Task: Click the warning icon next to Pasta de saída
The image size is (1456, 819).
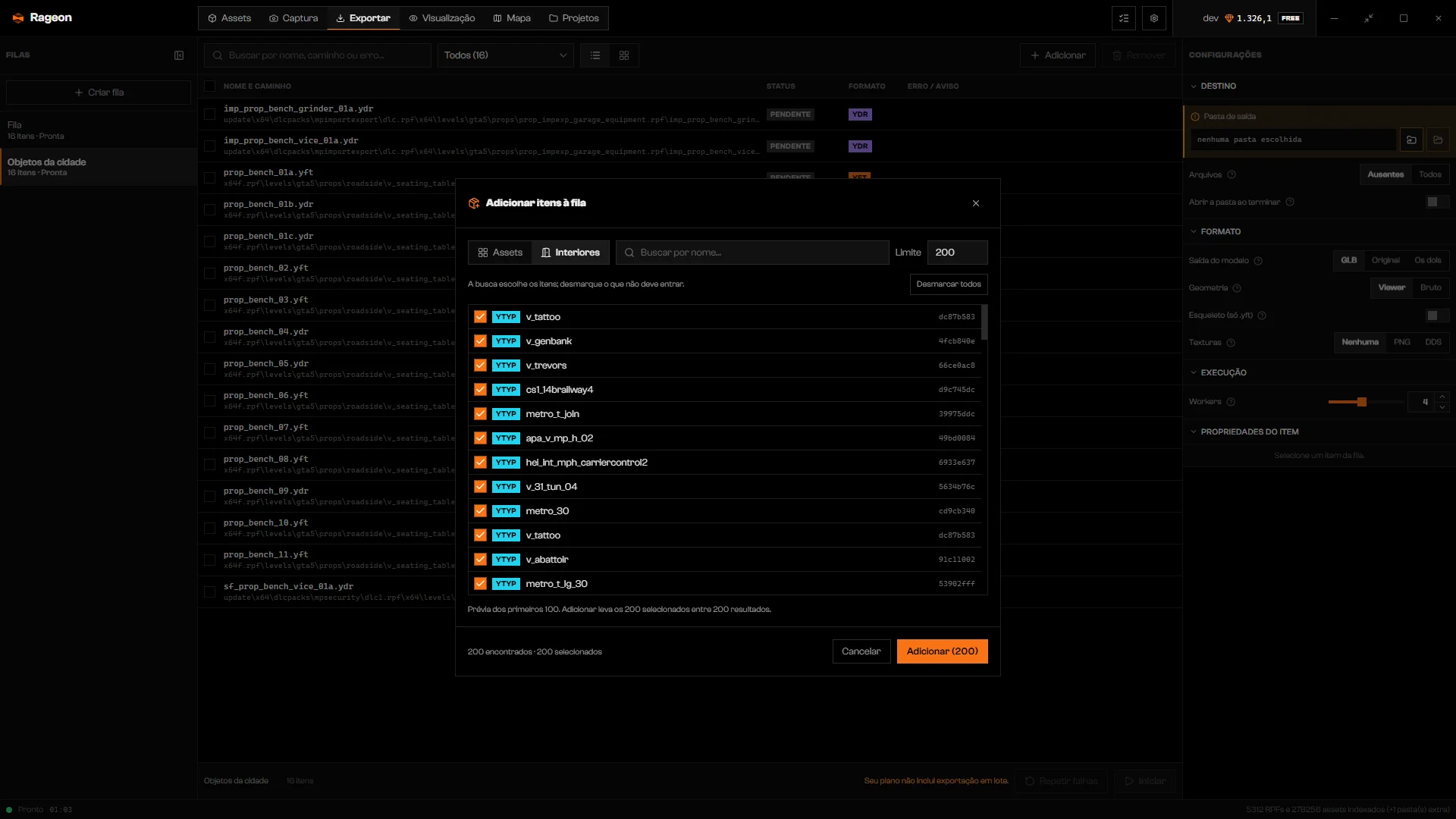Action: (1195, 117)
